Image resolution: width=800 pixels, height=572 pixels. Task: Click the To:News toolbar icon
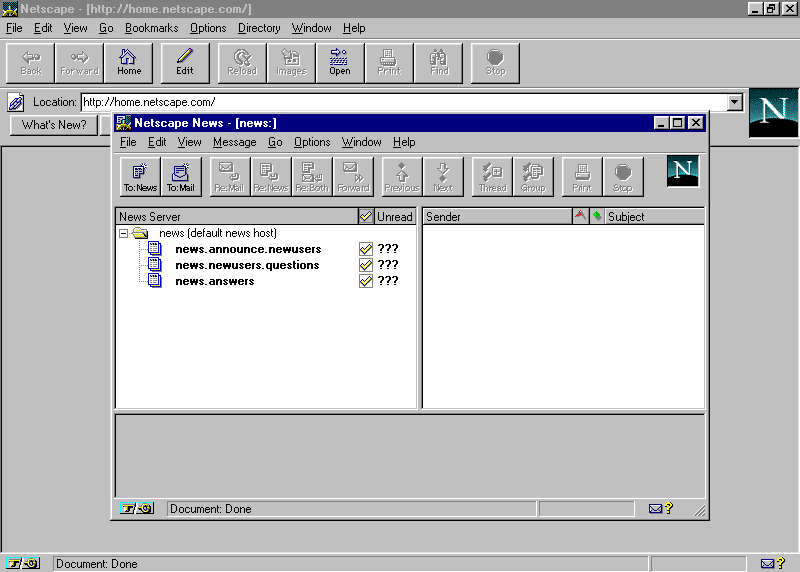[x=140, y=177]
